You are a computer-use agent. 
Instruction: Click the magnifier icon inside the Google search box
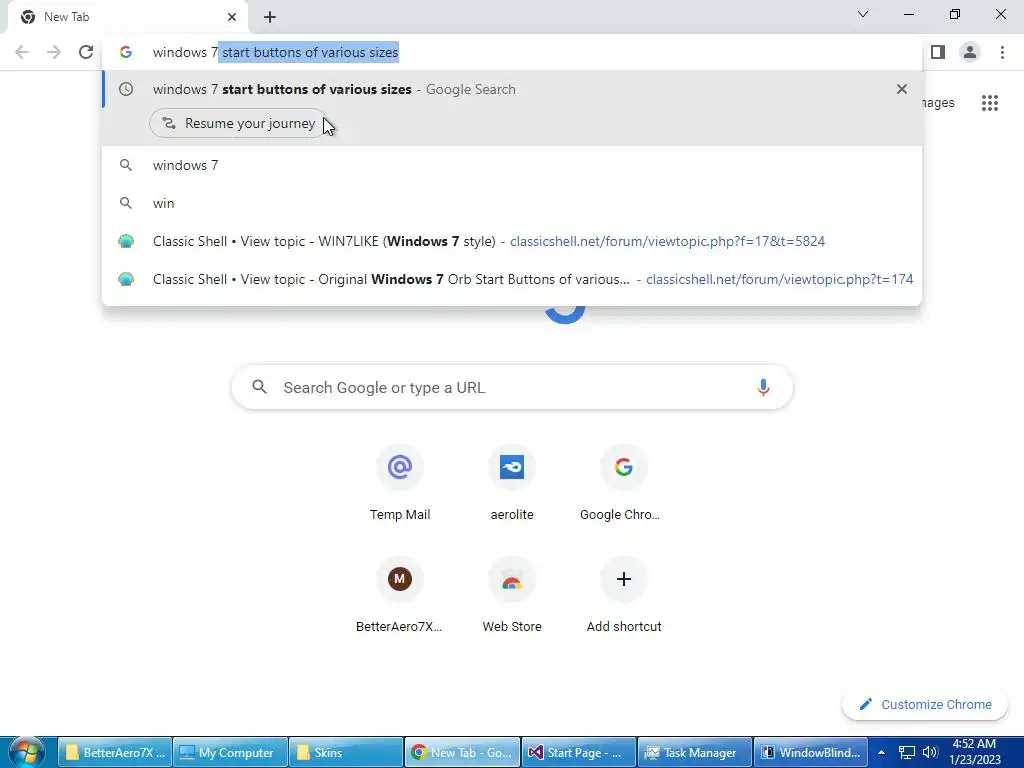pyautogui.click(x=259, y=387)
